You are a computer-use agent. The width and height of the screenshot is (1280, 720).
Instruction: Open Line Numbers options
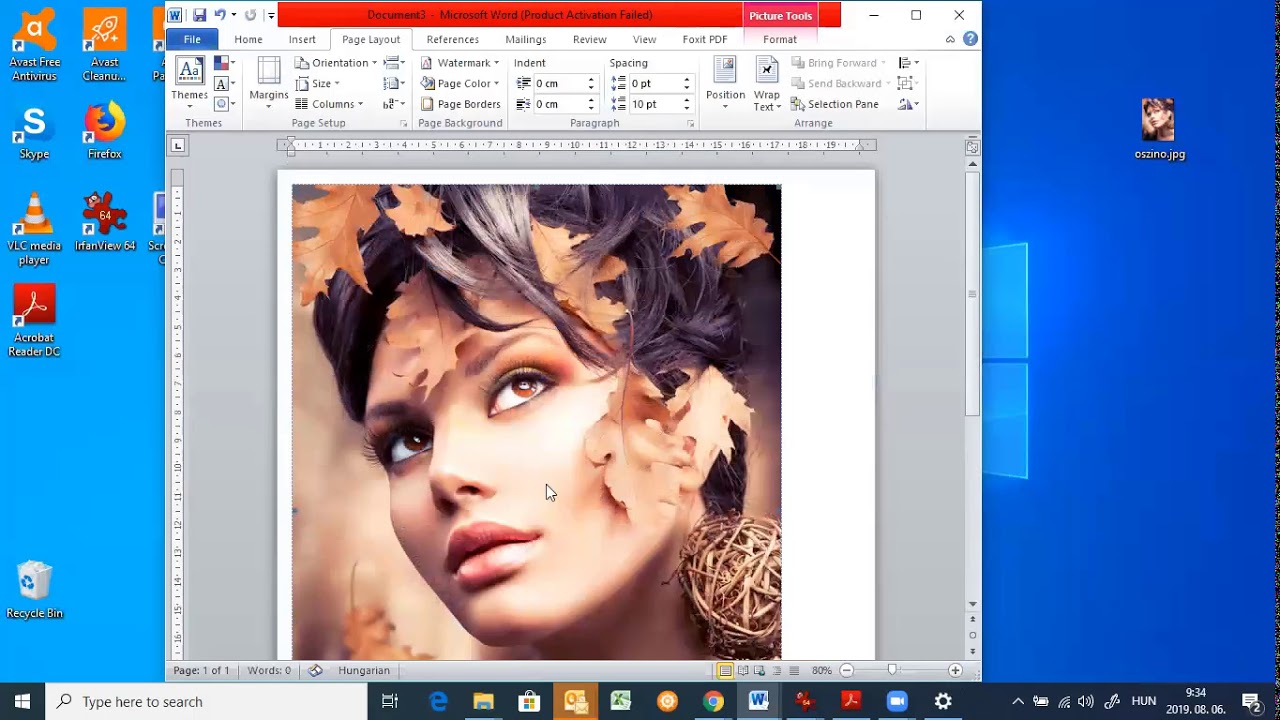click(x=394, y=84)
